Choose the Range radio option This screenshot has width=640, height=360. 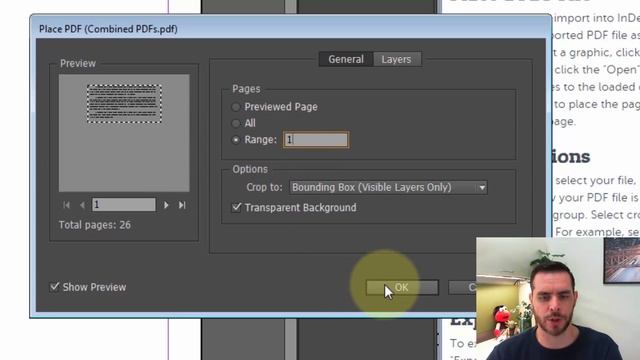(236, 140)
